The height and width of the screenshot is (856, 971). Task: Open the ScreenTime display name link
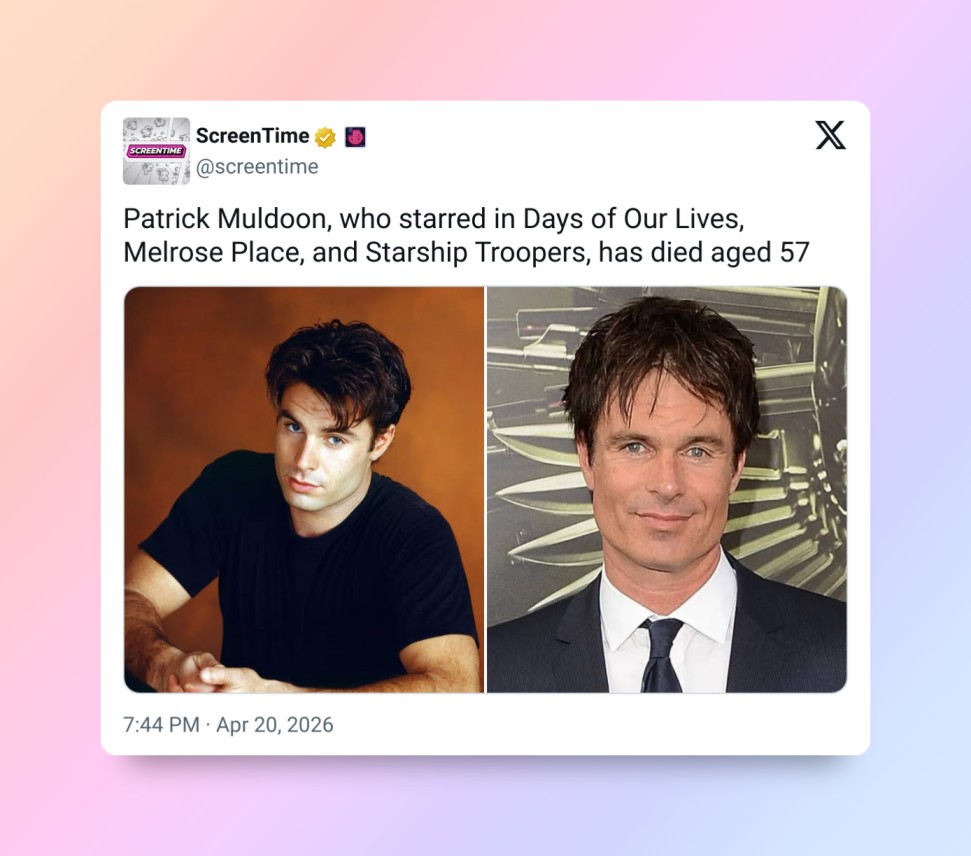[x=252, y=136]
